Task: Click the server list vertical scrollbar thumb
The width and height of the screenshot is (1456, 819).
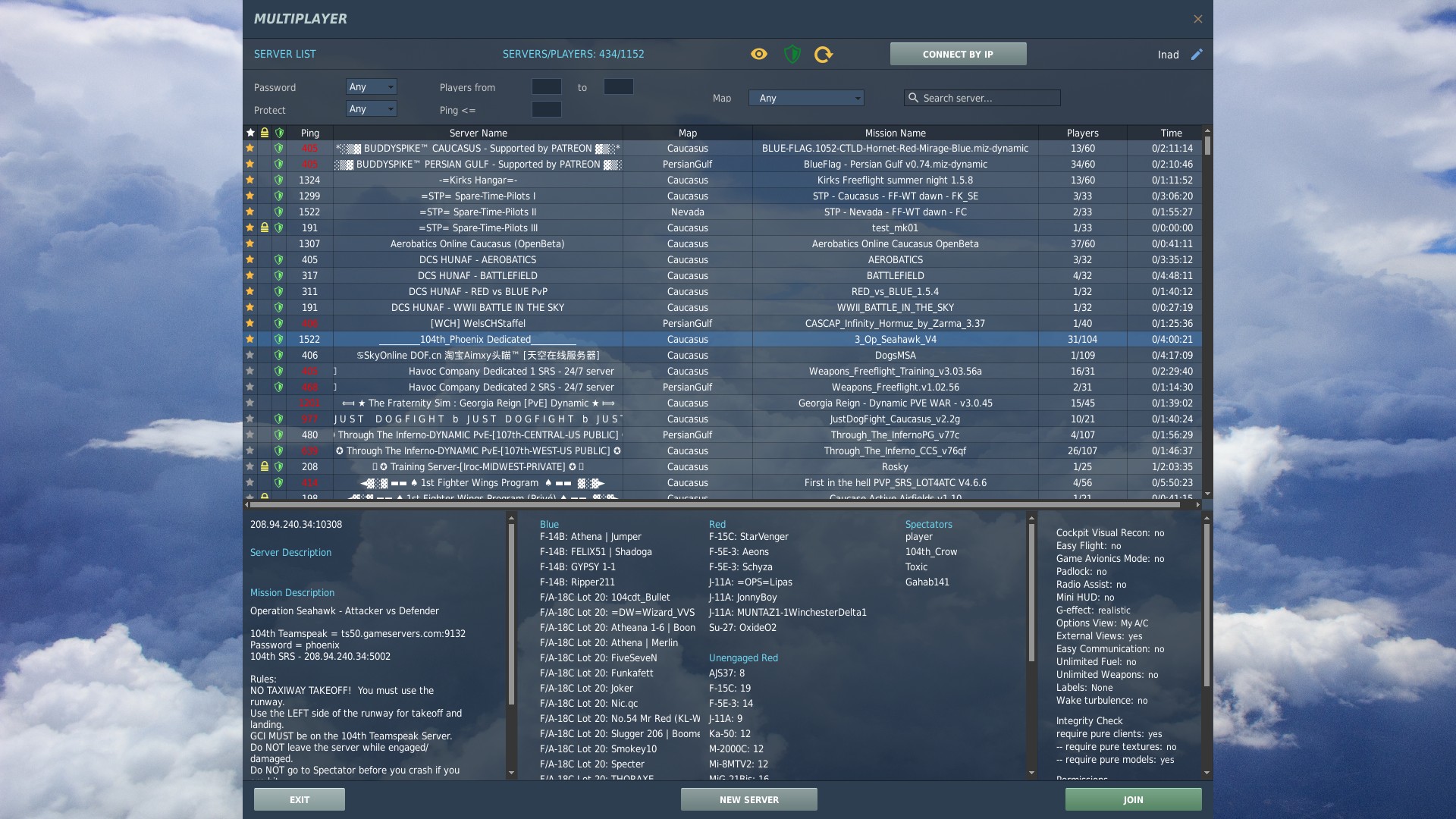Action: coord(1207,146)
